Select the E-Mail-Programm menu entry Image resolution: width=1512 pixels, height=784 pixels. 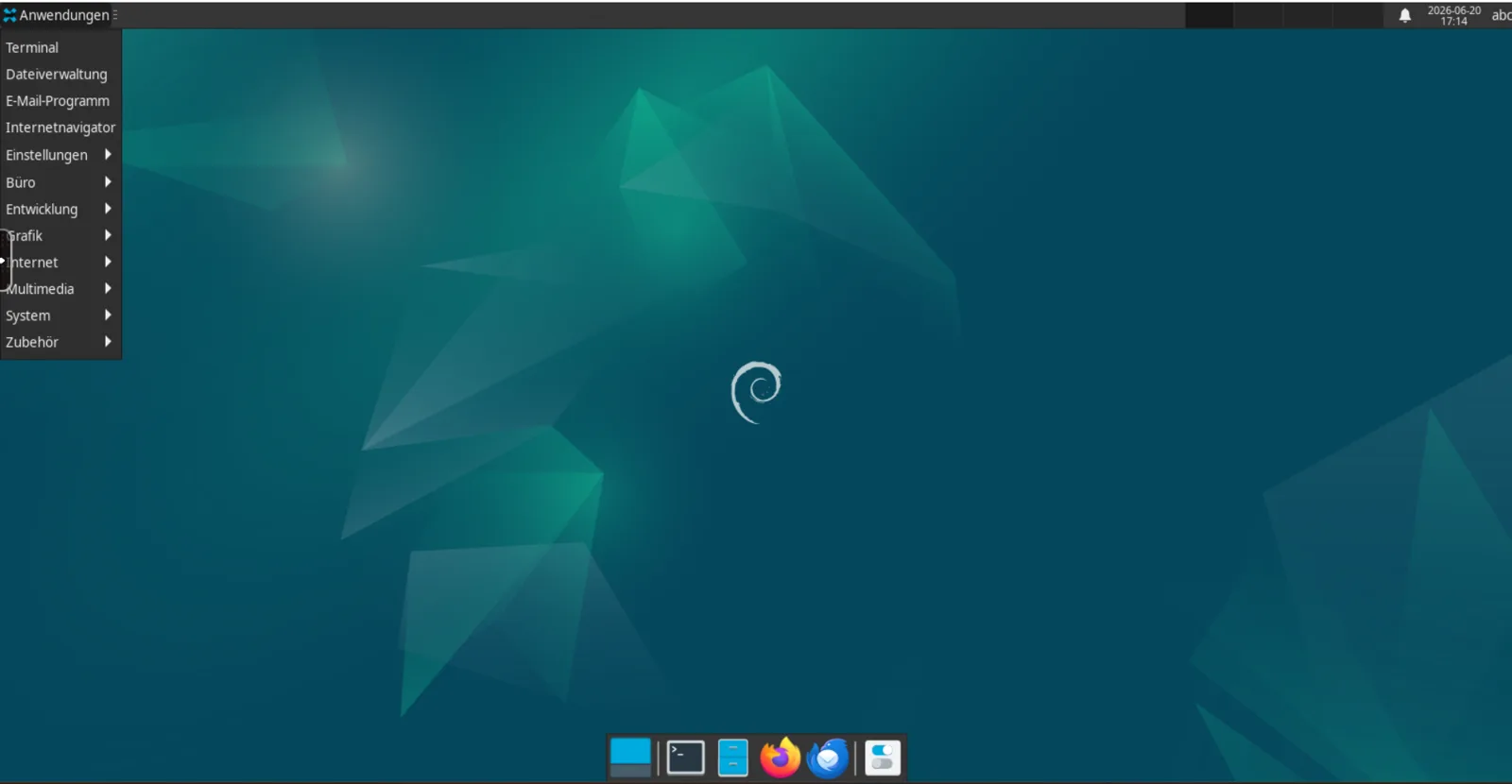pyautogui.click(x=60, y=101)
